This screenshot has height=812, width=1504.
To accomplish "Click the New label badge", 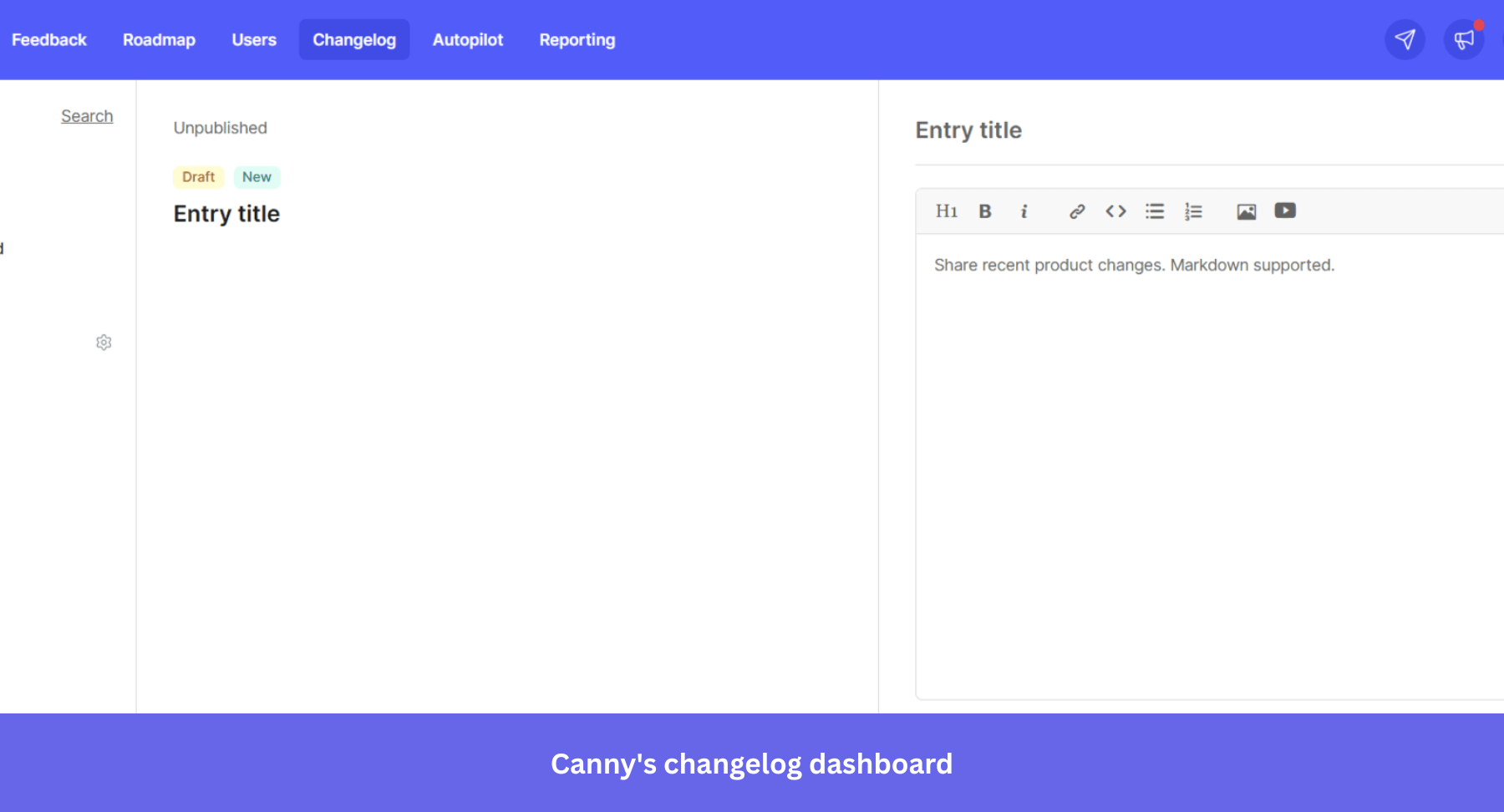I will click(257, 177).
